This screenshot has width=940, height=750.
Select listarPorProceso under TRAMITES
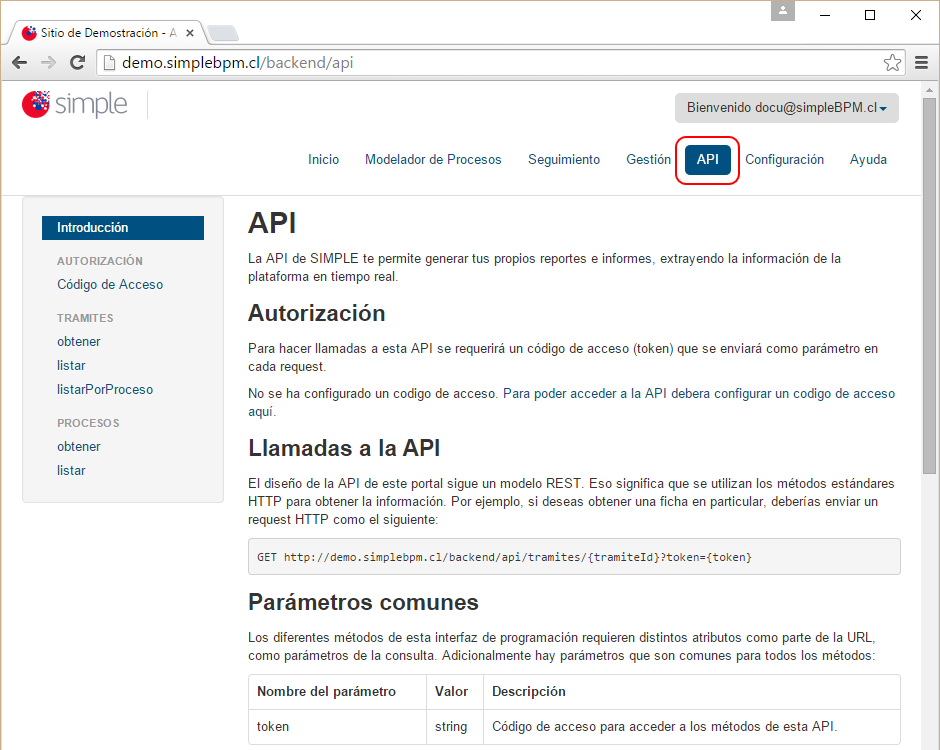(105, 389)
